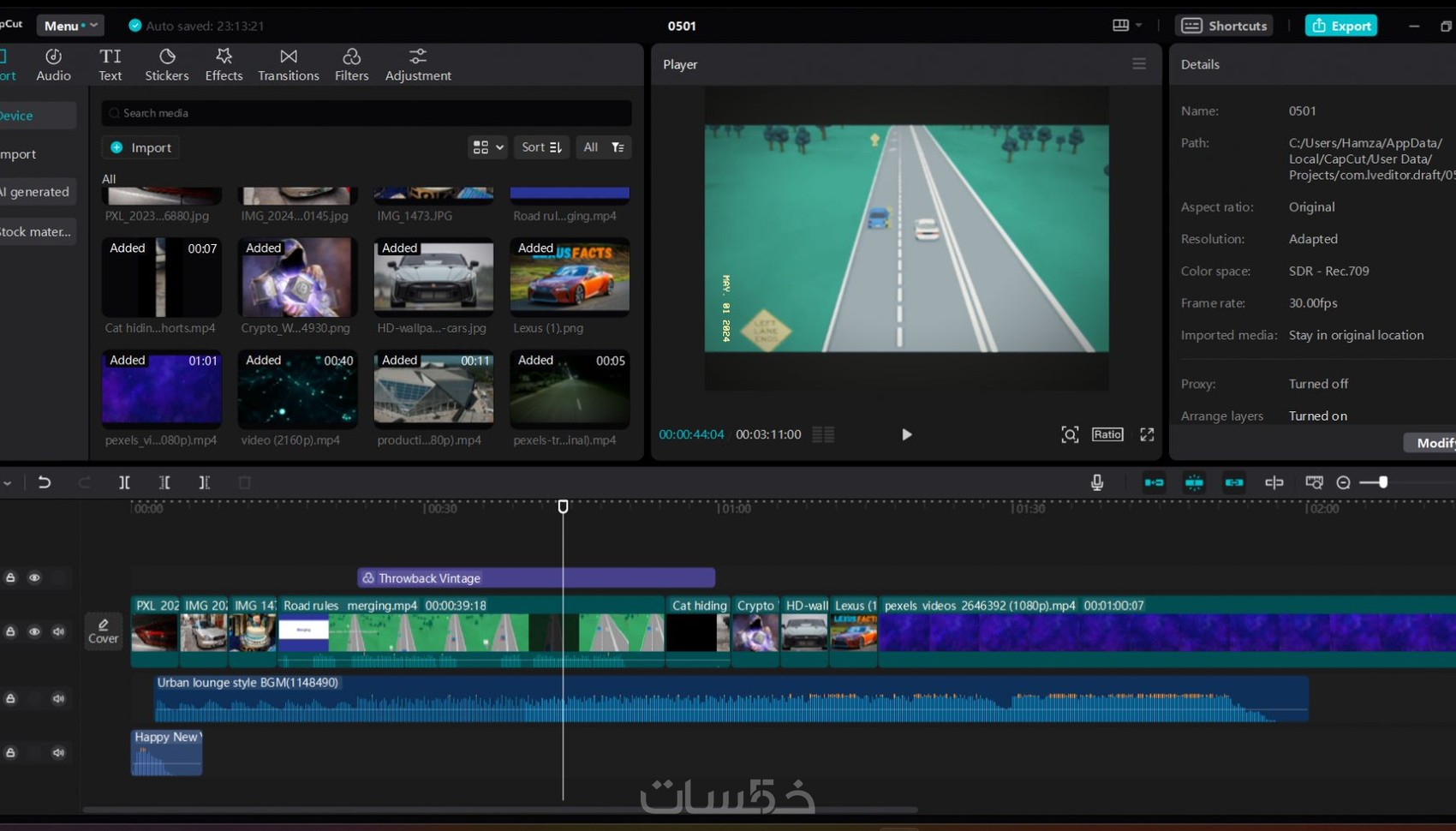Expand the media view layout dropdown
This screenshot has height=831, width=1456.
tap(487, 147)
